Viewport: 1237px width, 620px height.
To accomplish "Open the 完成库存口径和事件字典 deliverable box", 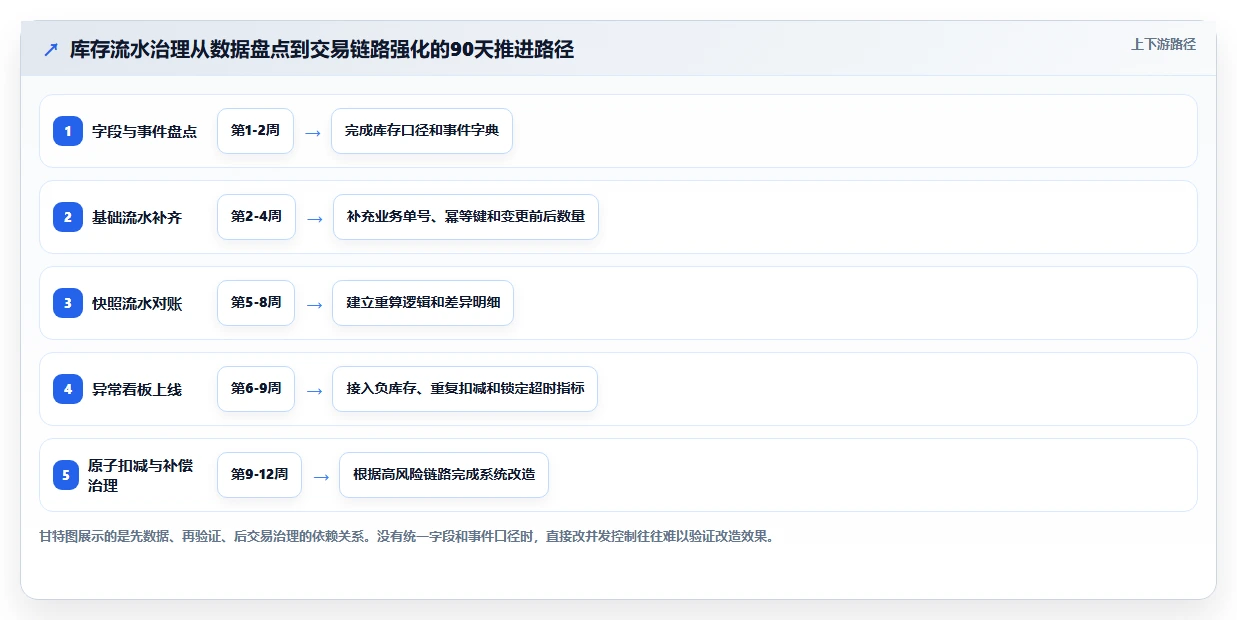I will 422,131.
